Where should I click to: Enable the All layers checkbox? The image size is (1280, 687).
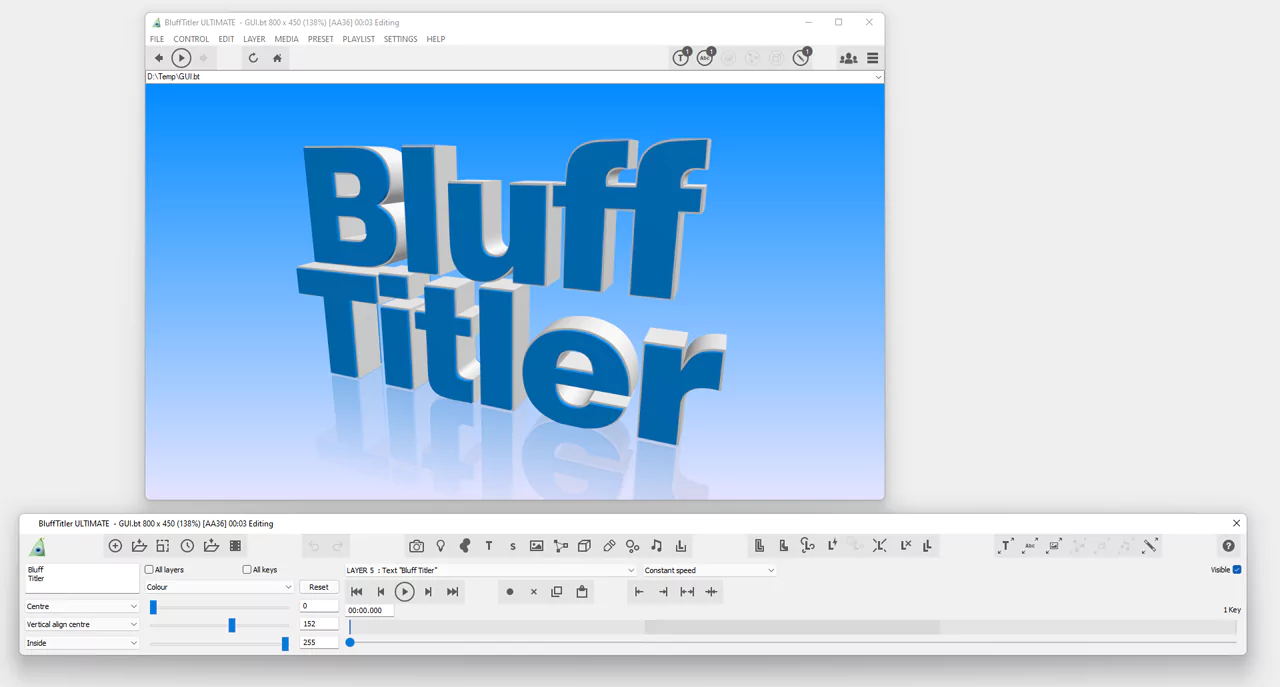coord(149,569)
